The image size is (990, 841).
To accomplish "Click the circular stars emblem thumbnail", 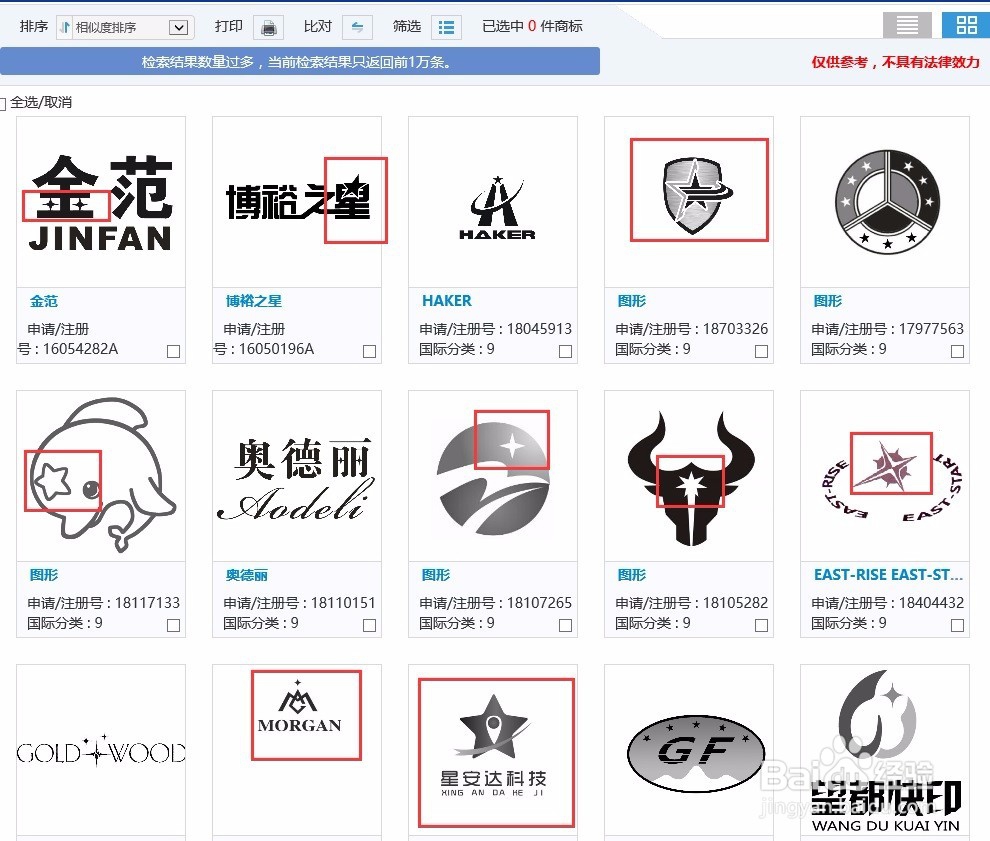I will [x=885, y=202].
